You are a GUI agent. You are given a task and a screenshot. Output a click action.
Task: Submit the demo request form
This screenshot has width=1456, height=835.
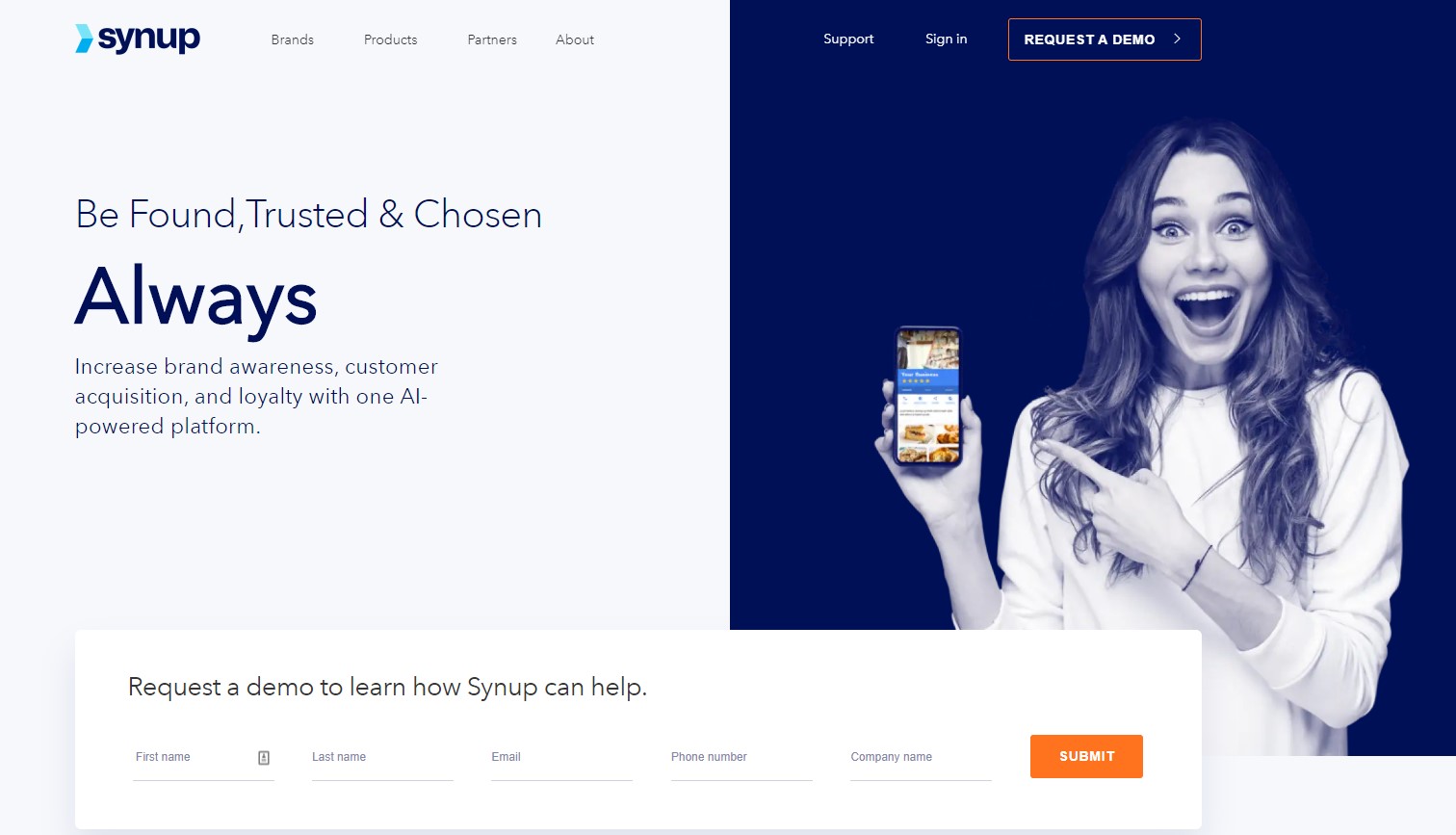[x=1086, y=756]
